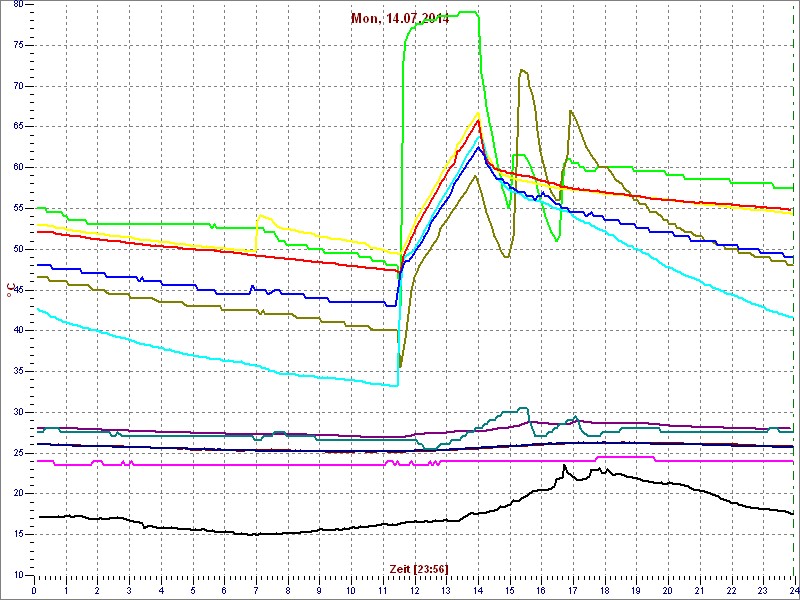Click hour '6' on the time axis
The width and height of the screenshot is (800, 600).
click(x=224, y=590)
